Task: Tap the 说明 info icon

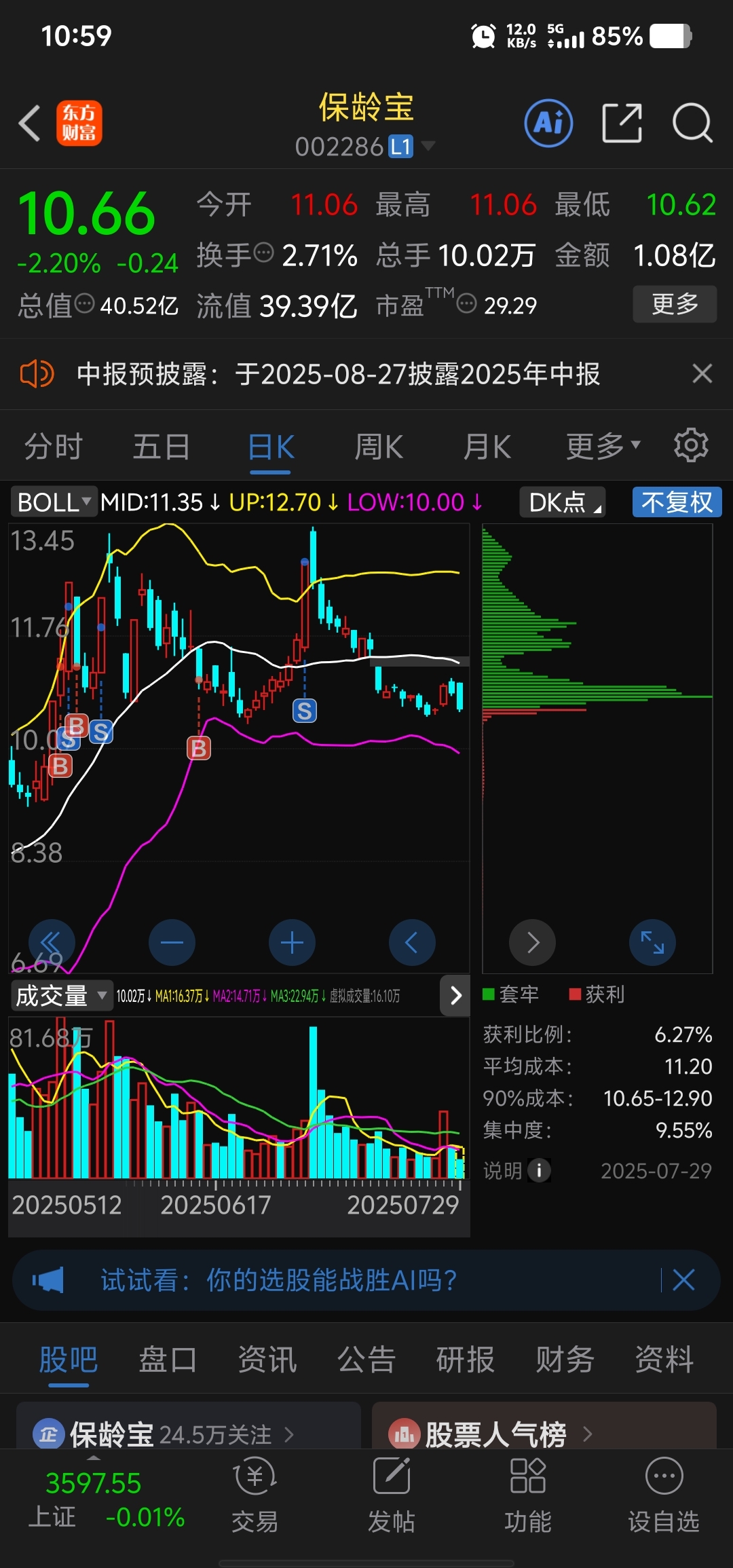Action: pos(539,1170)
